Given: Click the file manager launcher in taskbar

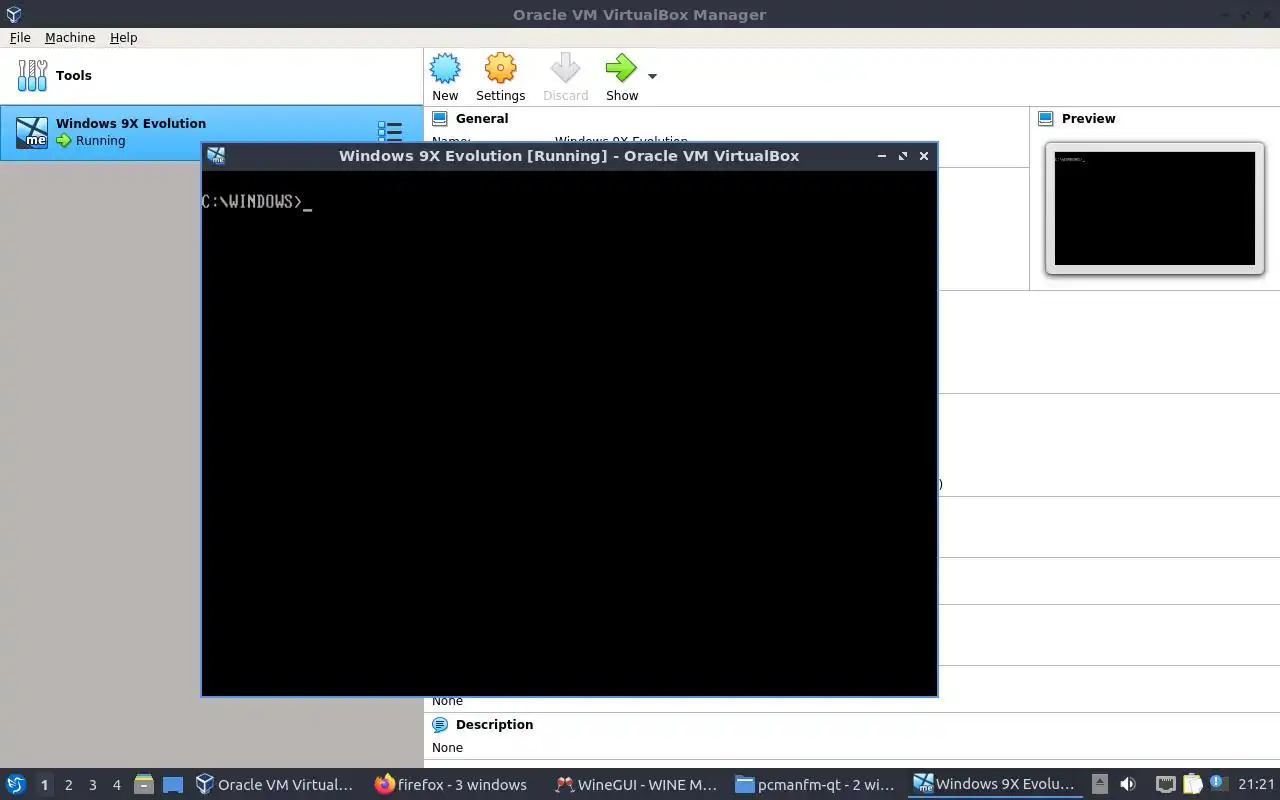Looking at the screenshot, I should (x=143, y=785).
